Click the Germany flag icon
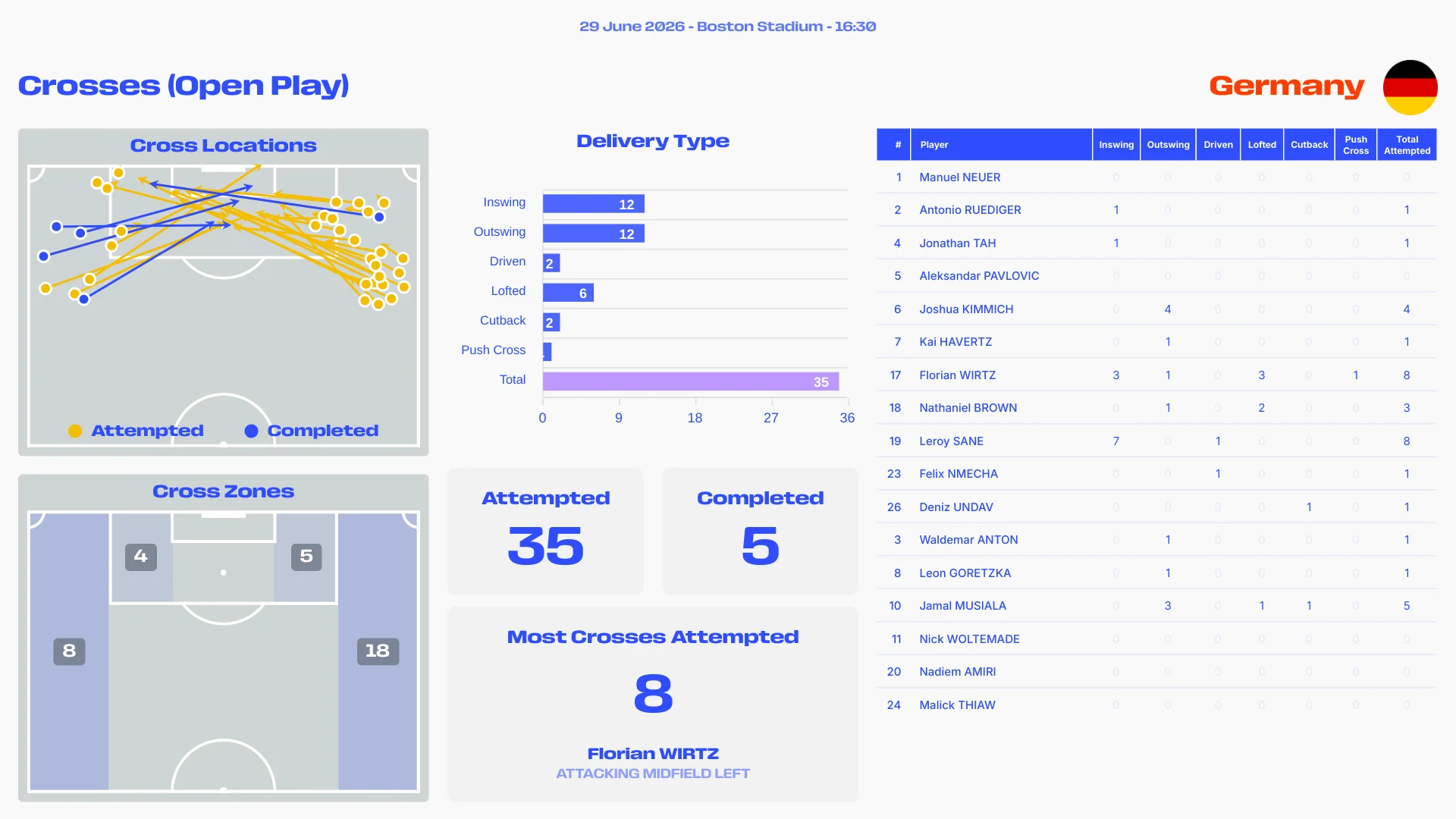The height and width of the screenshot is (819, 1456). tap(1410, 87)
